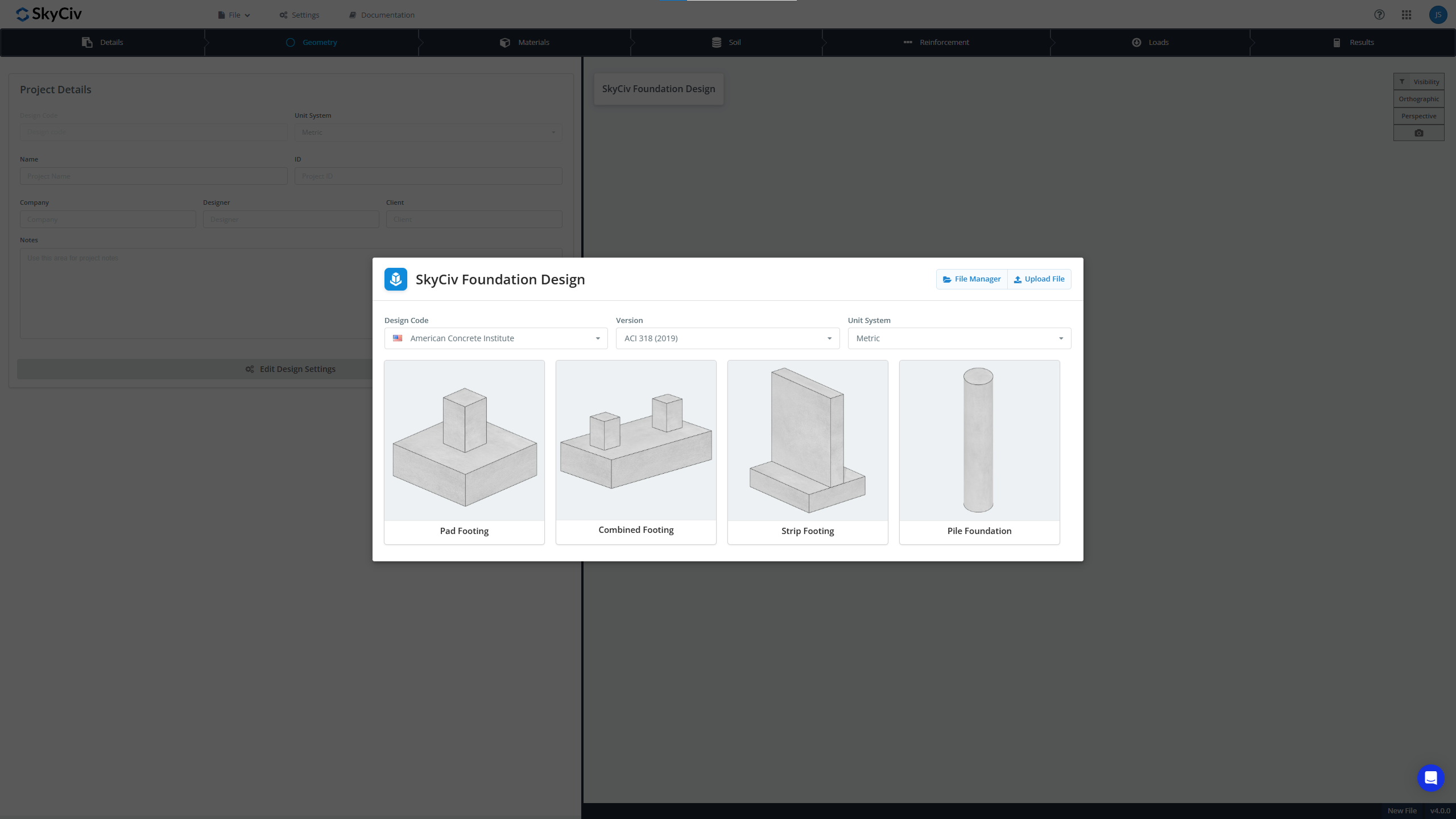Click the camera screenshot icon
The width and height of the screenshot is (1456, 819).
tap(1419, 133)
